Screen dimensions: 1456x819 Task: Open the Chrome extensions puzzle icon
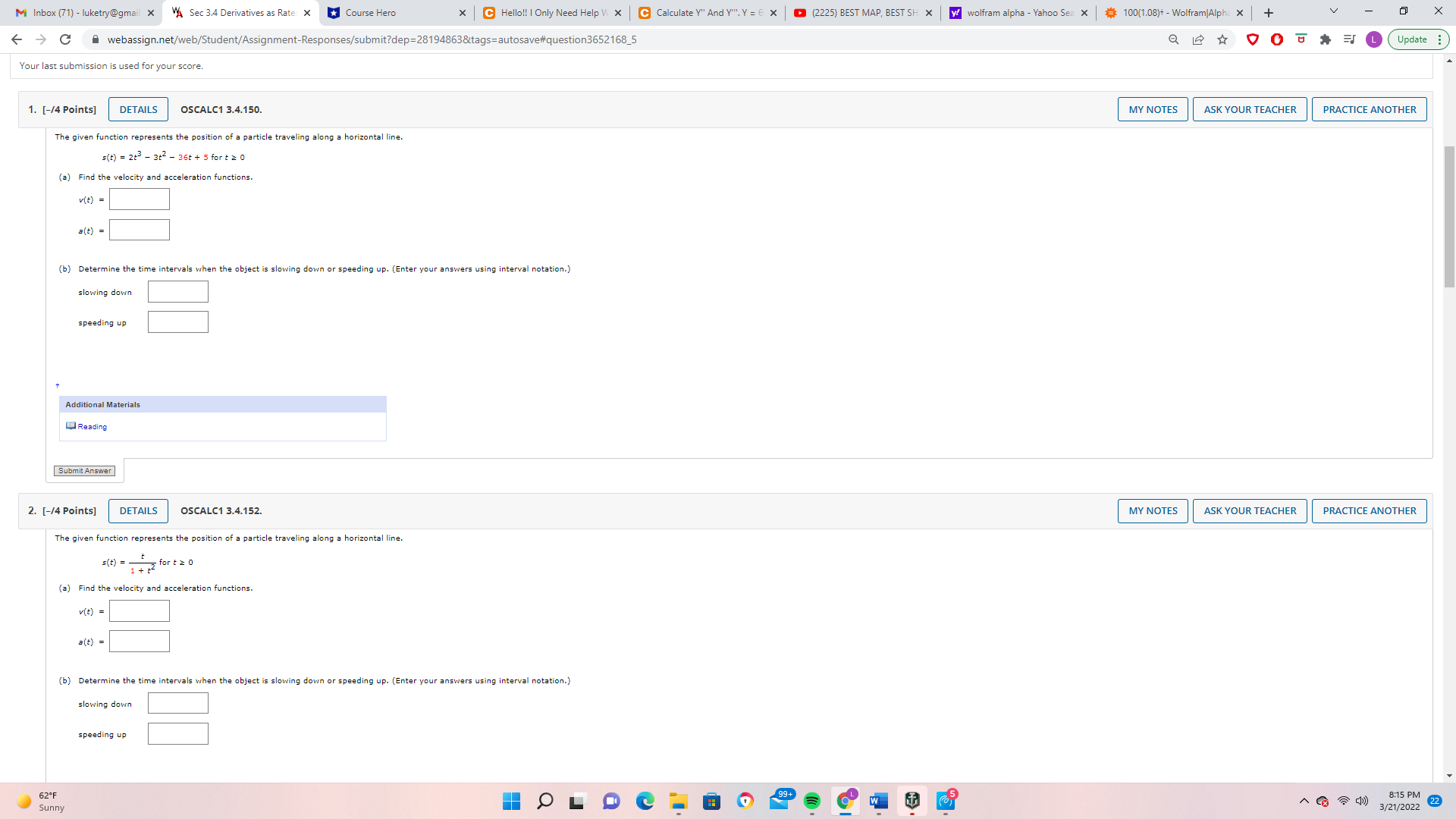[x=1326, y=39]
